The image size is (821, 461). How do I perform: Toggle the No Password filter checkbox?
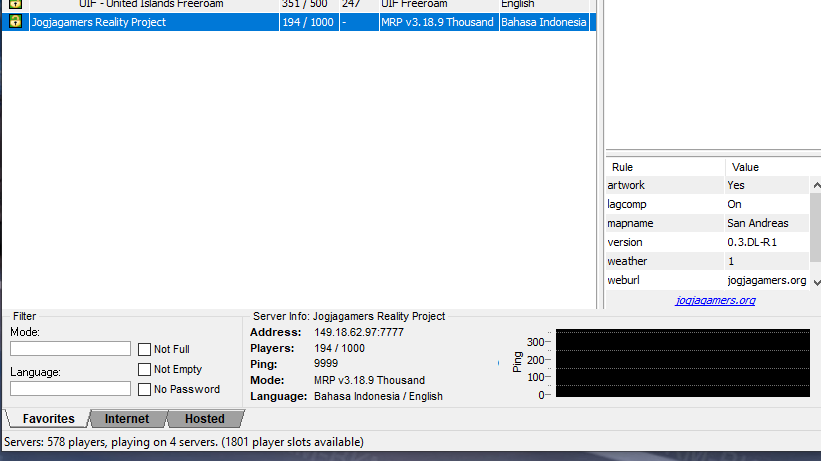145,389
